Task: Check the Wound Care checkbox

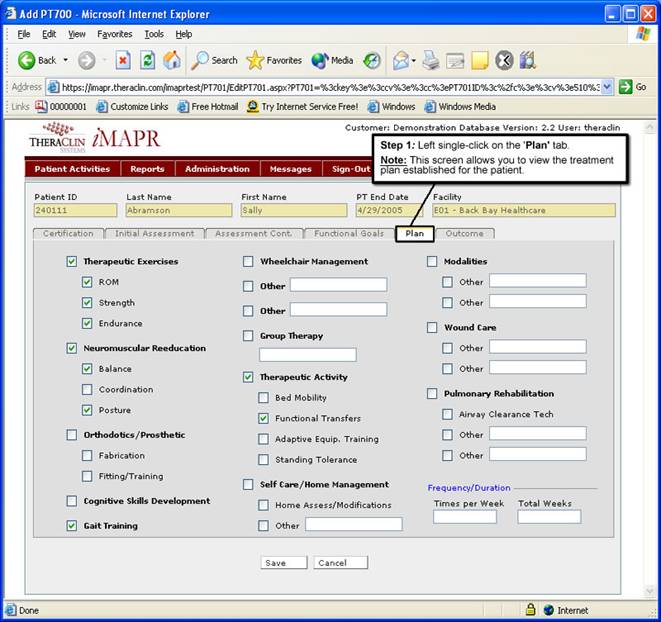Action: pos(432,328)
